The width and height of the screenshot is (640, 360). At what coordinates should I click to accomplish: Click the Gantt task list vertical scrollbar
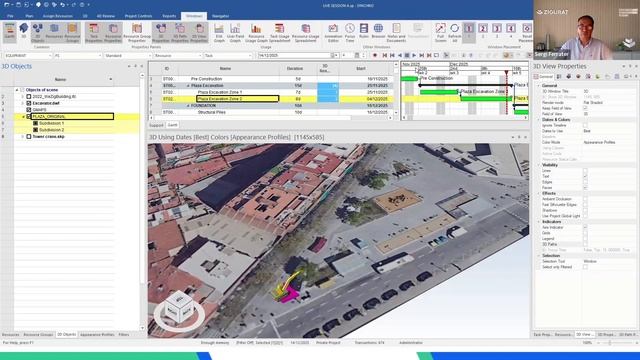coord(396,88)
